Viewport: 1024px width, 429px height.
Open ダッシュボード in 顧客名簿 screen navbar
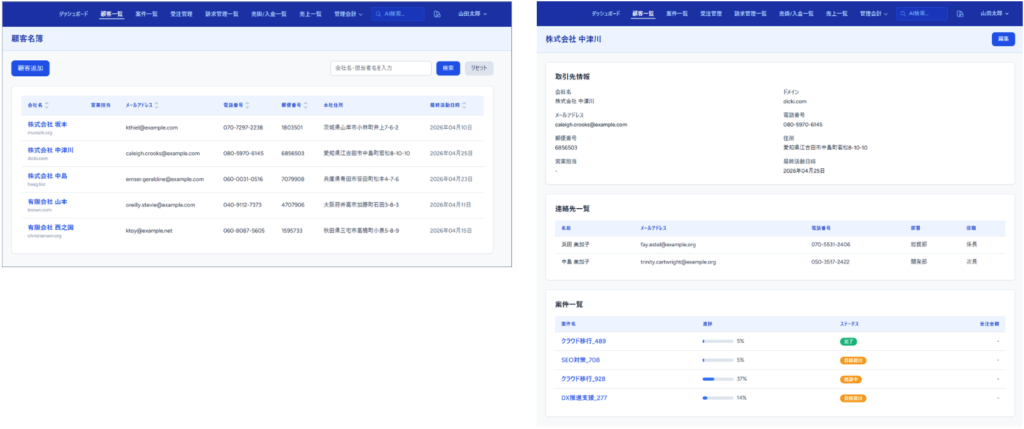click(73, 14)
